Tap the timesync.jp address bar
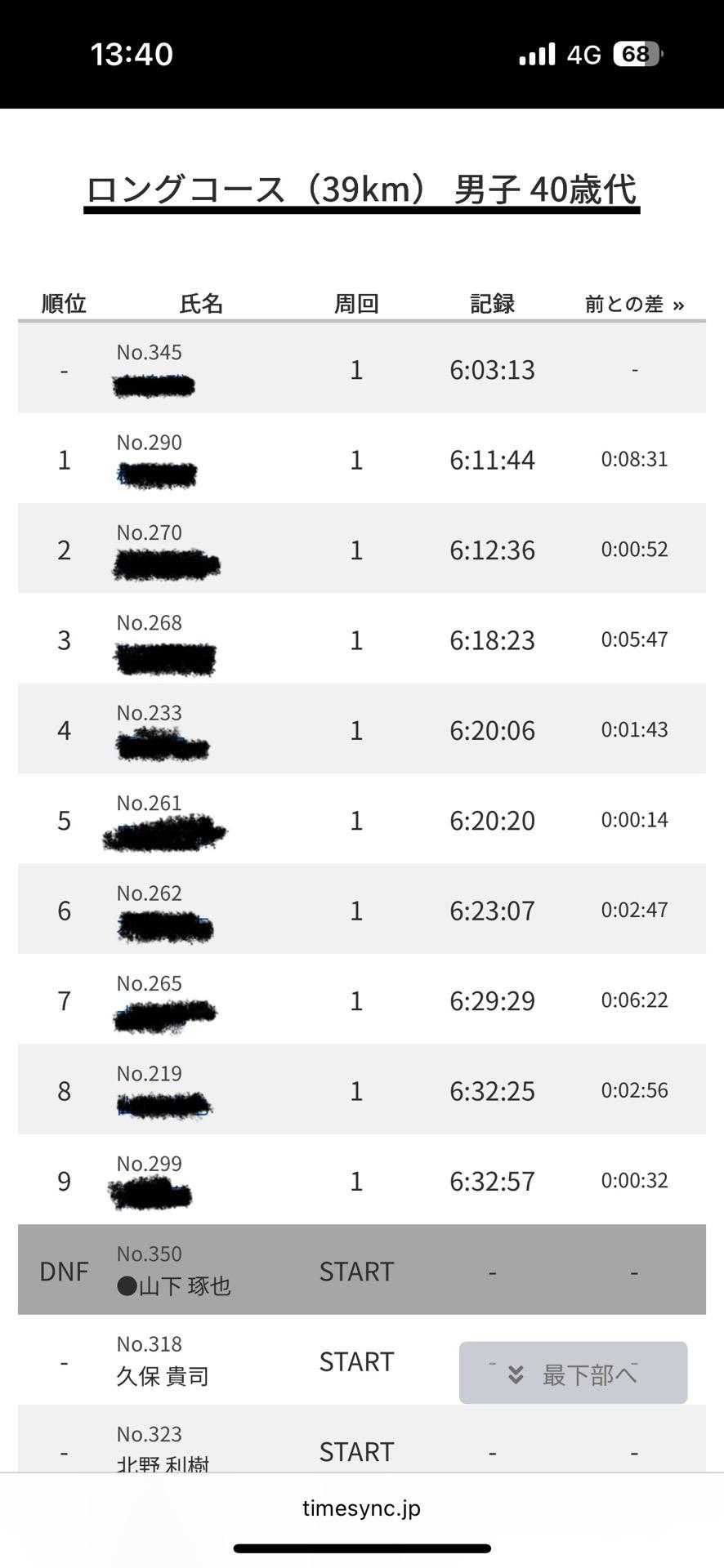The image size is (724, 1568). (361, 1508)
